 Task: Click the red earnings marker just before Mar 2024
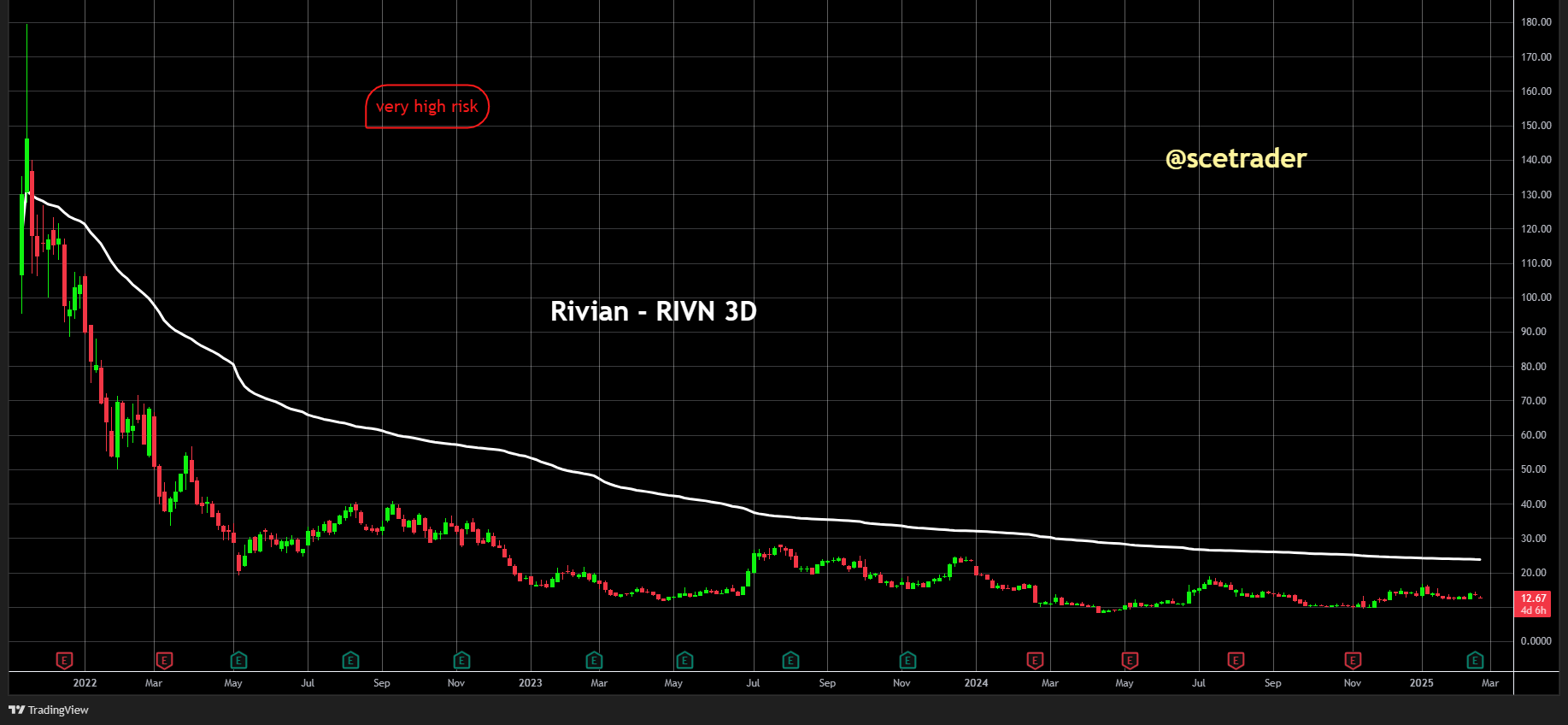[x=1035, y=660]
